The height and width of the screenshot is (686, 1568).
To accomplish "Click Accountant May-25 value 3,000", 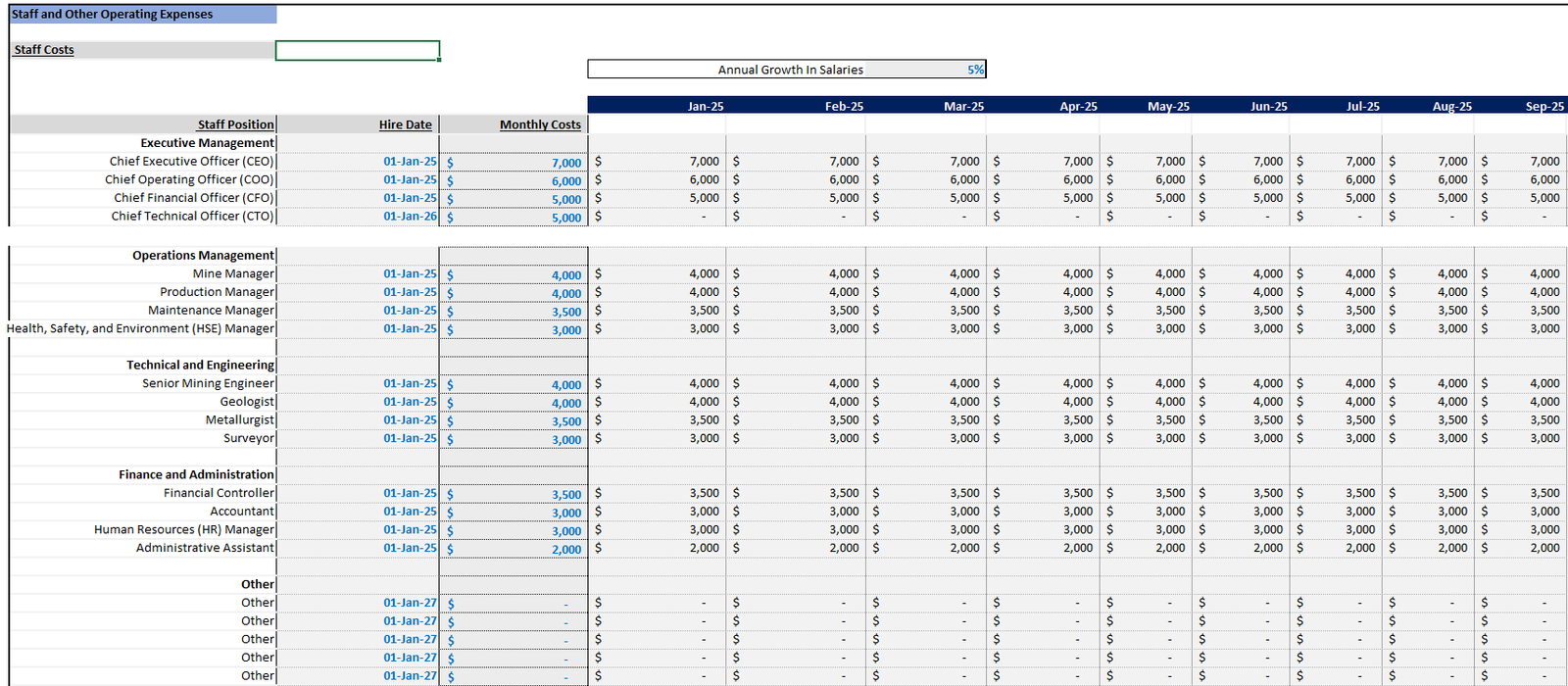I will click(x=1146, y=512).
